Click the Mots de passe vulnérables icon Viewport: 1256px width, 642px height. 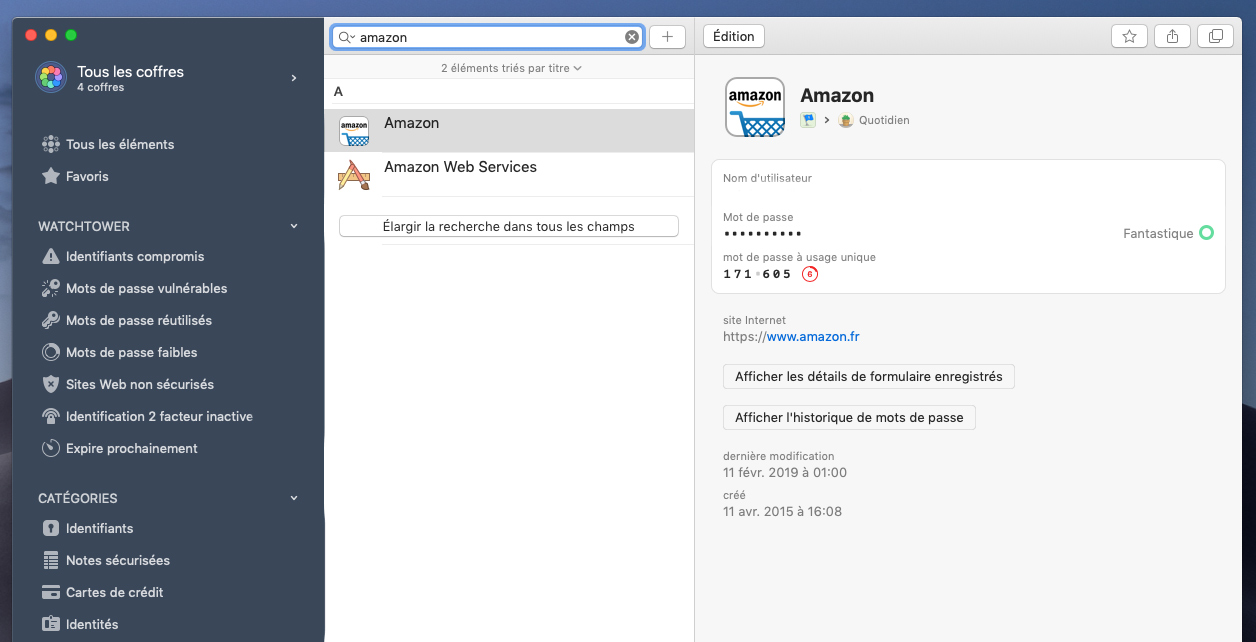[x=50, y=288]
